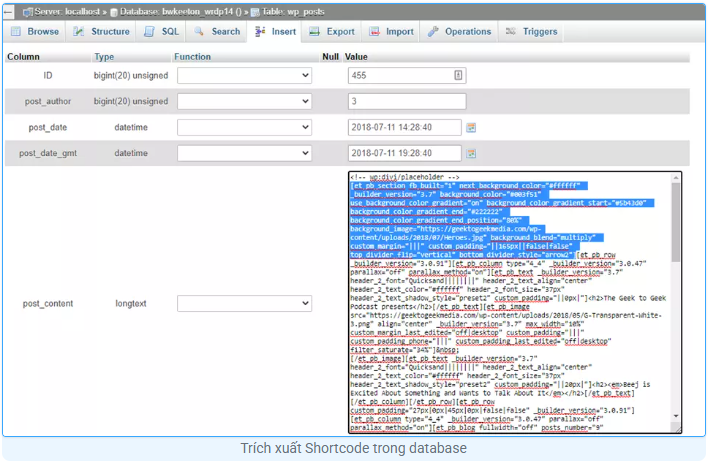Image resolution: width=708 pixels, height=463 pixels.
Task: Open Function dropdown for post_author row
Action: point(244,101)
